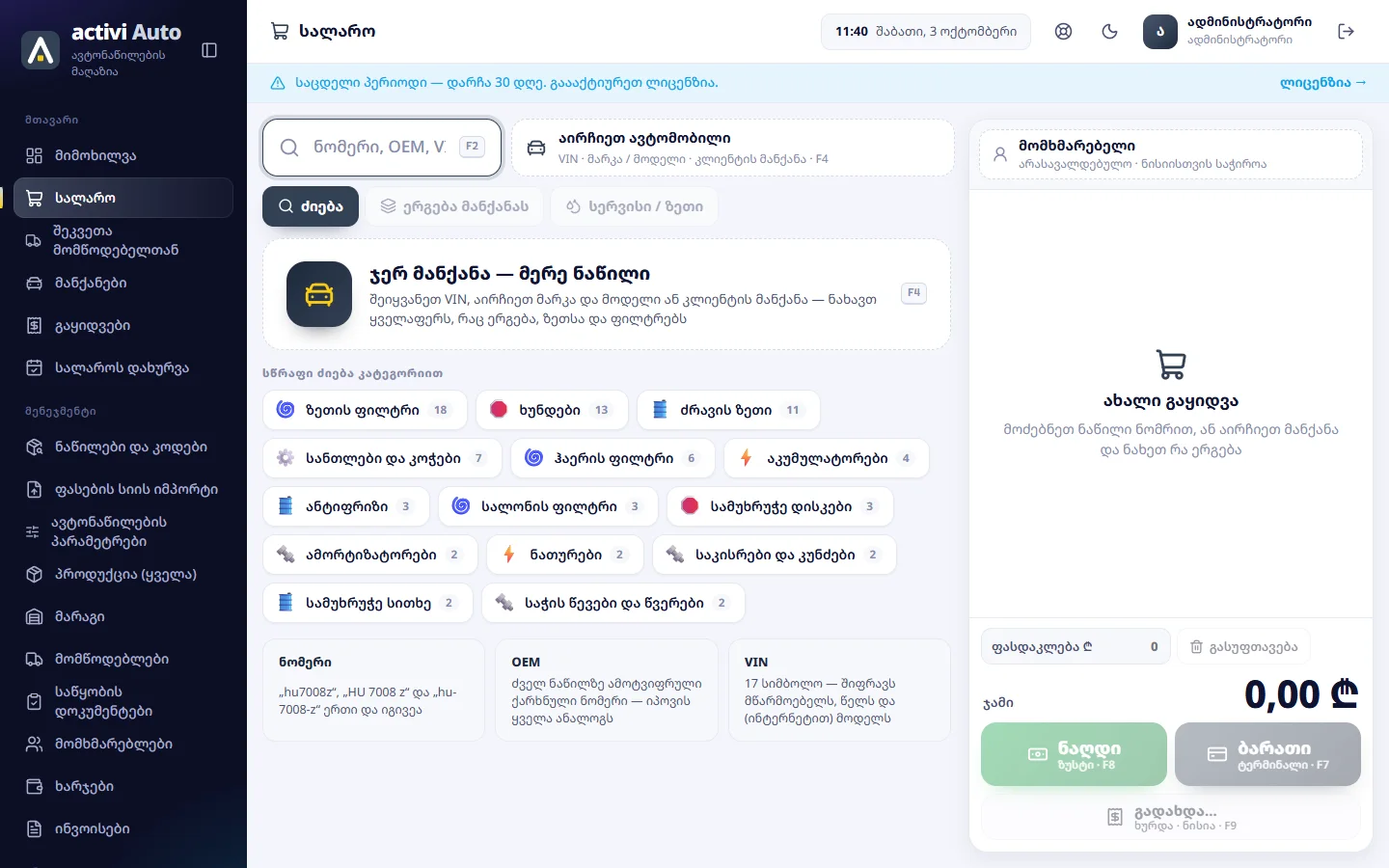Choose the ჰაერის ფილტრი category chip
This screenshot has height=868, width=1389.
pos(613,458)
